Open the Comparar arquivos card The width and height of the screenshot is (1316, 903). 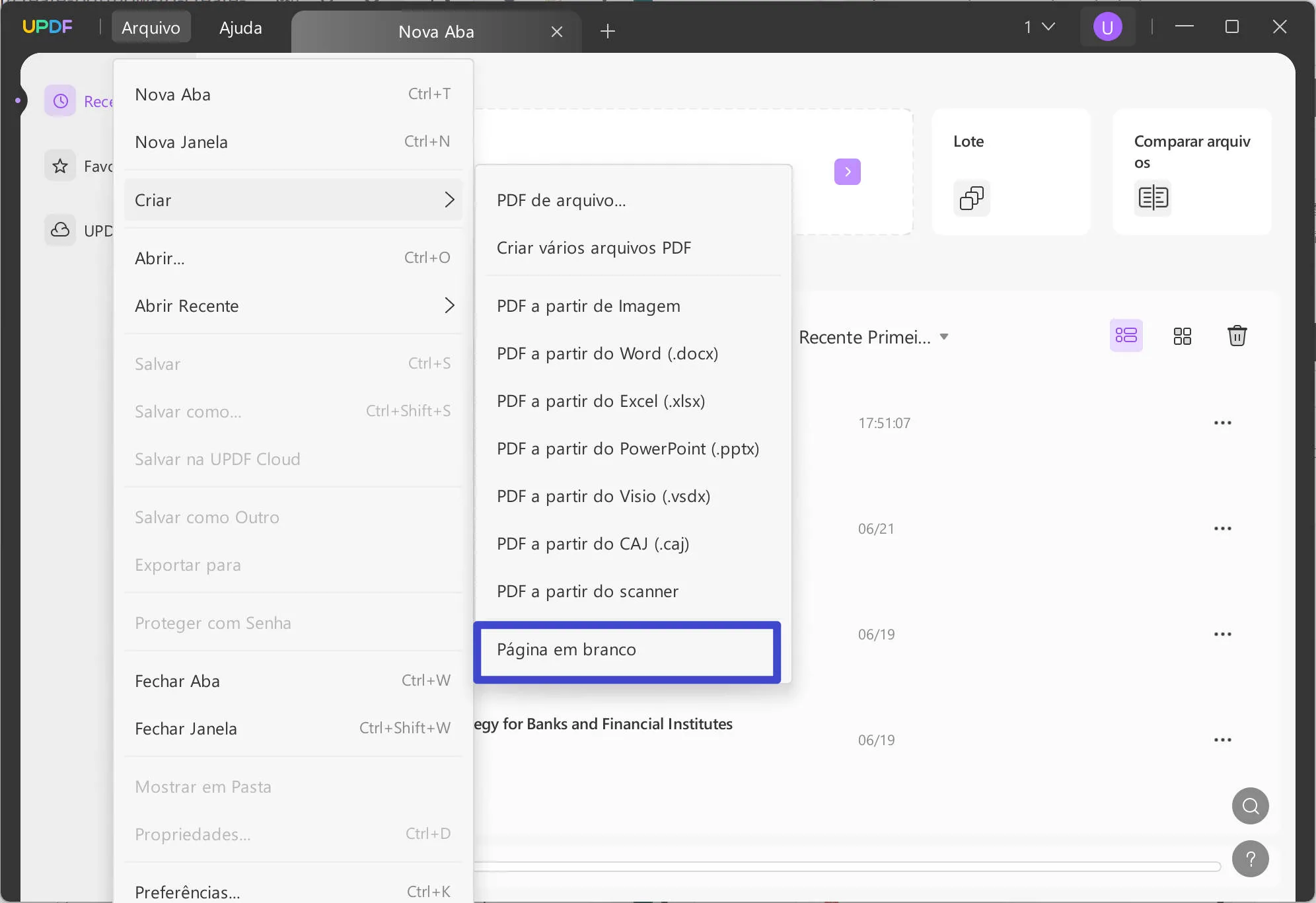point(1192,172)
